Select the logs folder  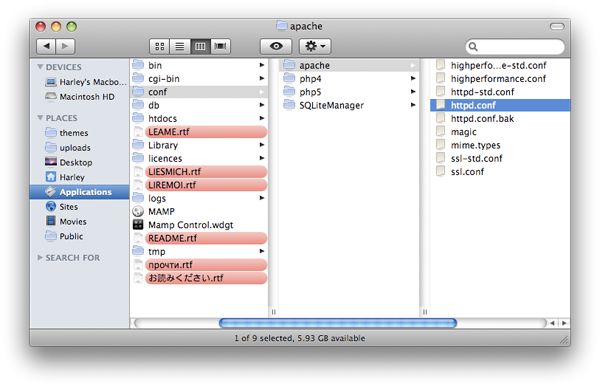[199, 198]
